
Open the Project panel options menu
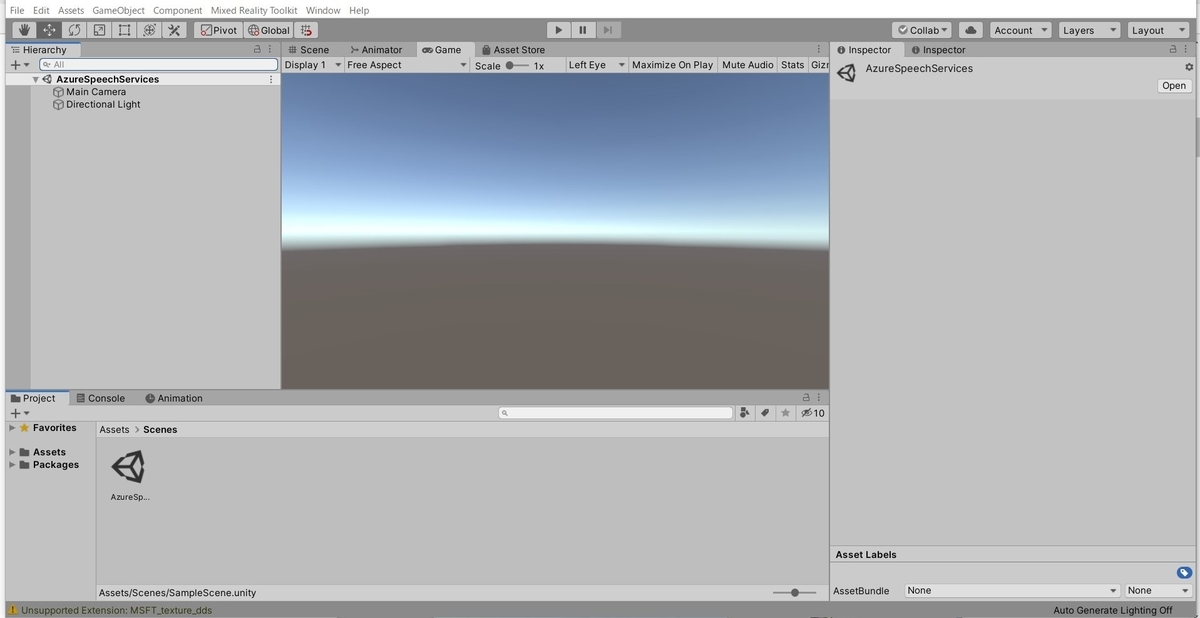(819, 398)
